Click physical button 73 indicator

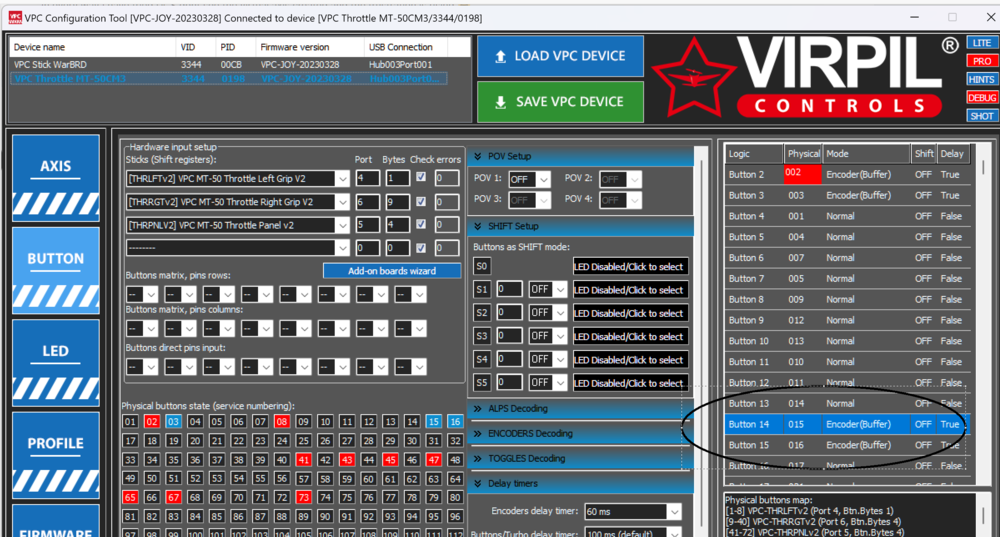303,497
